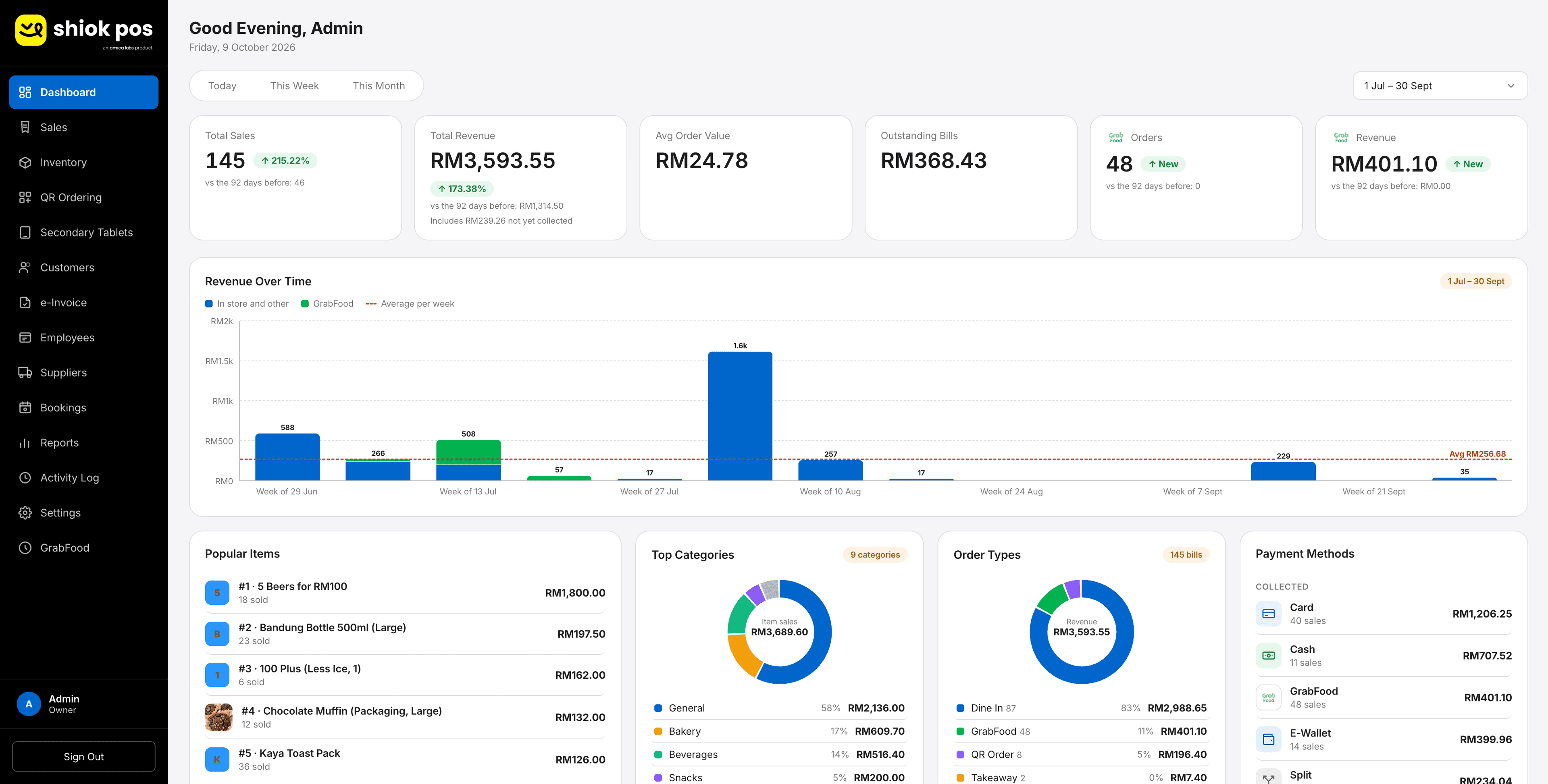Click the Suppliers truck icon

point(25,373)
